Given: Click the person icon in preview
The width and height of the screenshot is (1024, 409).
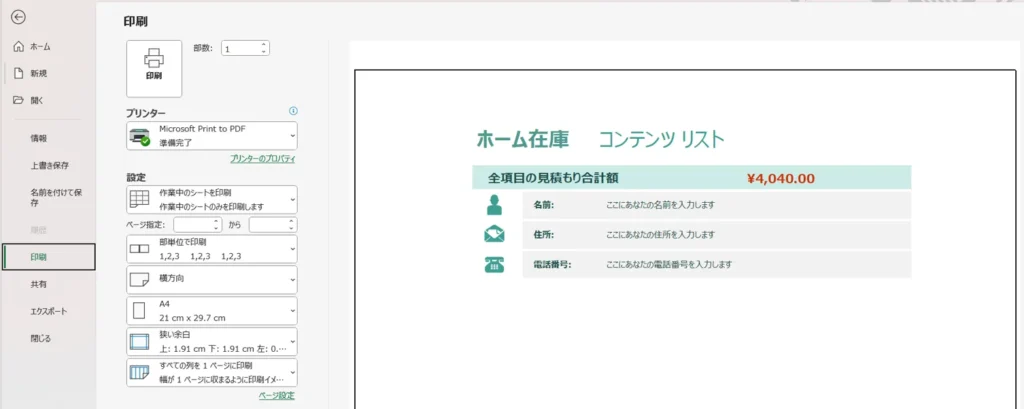Looking at the screenshot, I should [494, 205].
